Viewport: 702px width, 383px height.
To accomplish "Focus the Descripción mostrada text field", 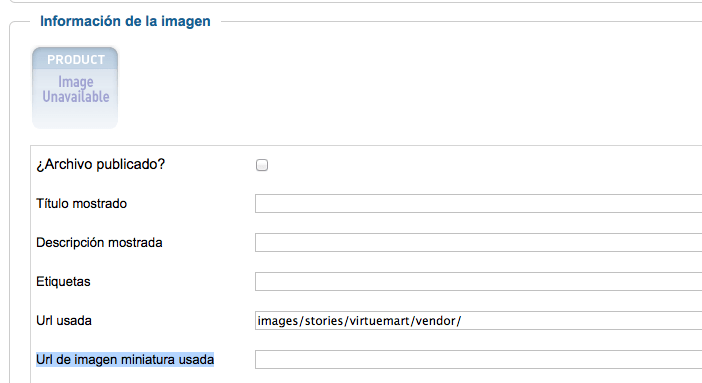I will coord(479,242).
